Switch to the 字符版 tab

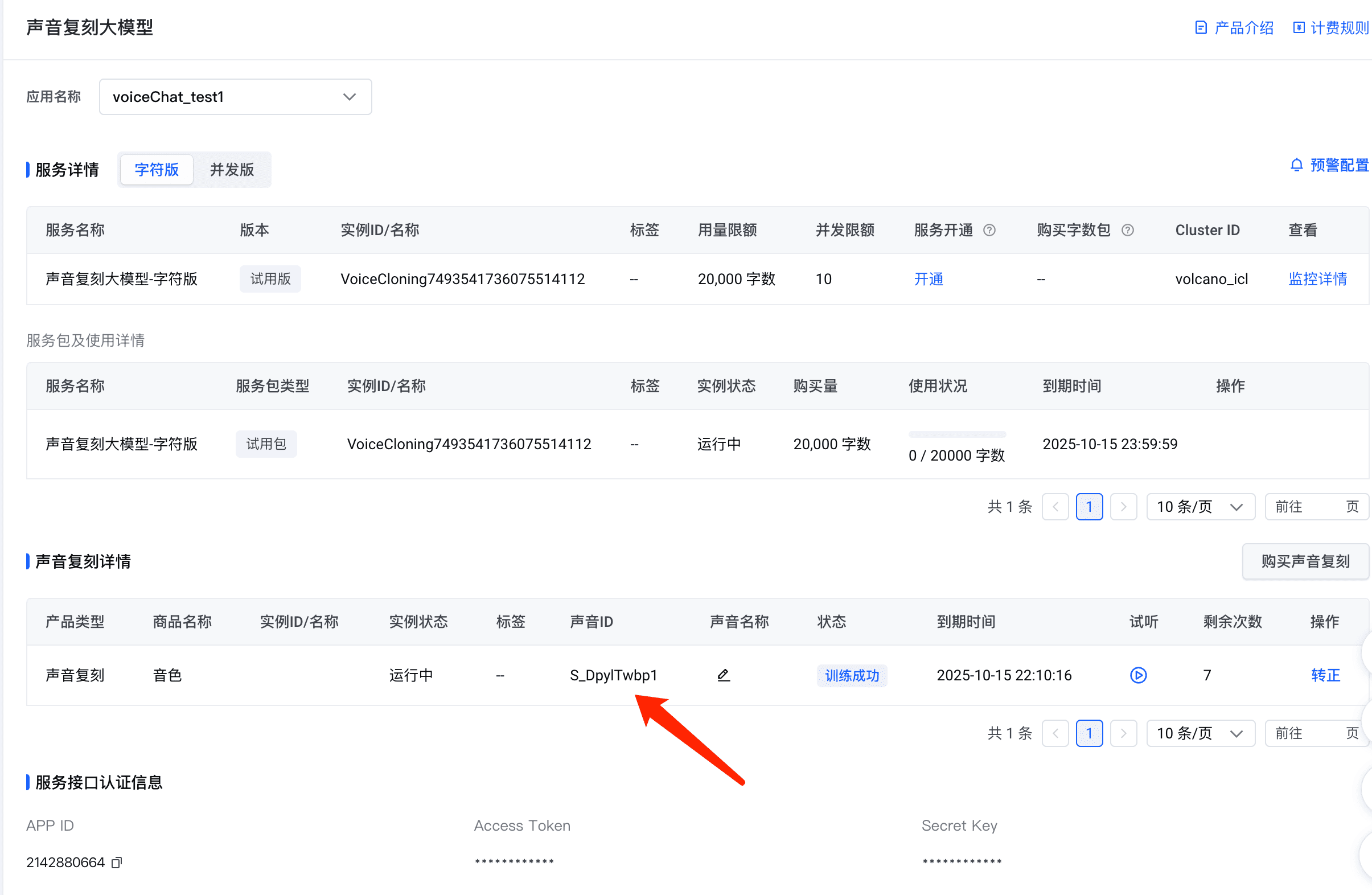tap(157, 170)
